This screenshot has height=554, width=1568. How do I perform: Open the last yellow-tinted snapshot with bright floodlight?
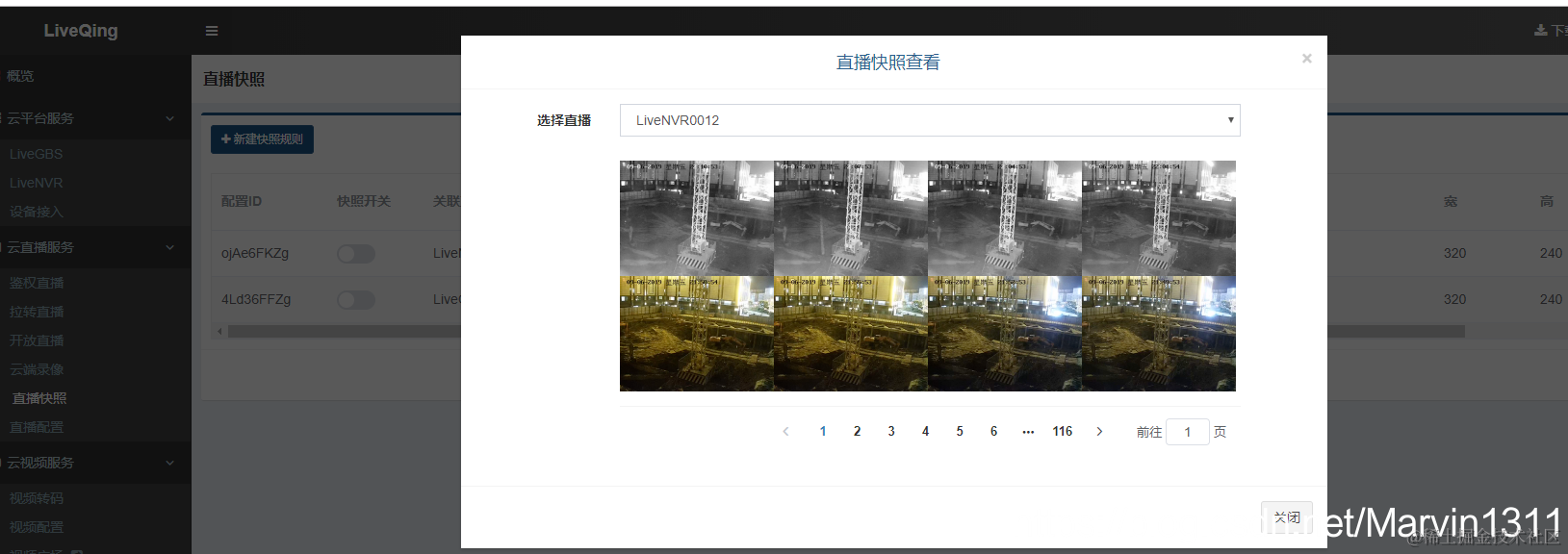[1159, 334]
